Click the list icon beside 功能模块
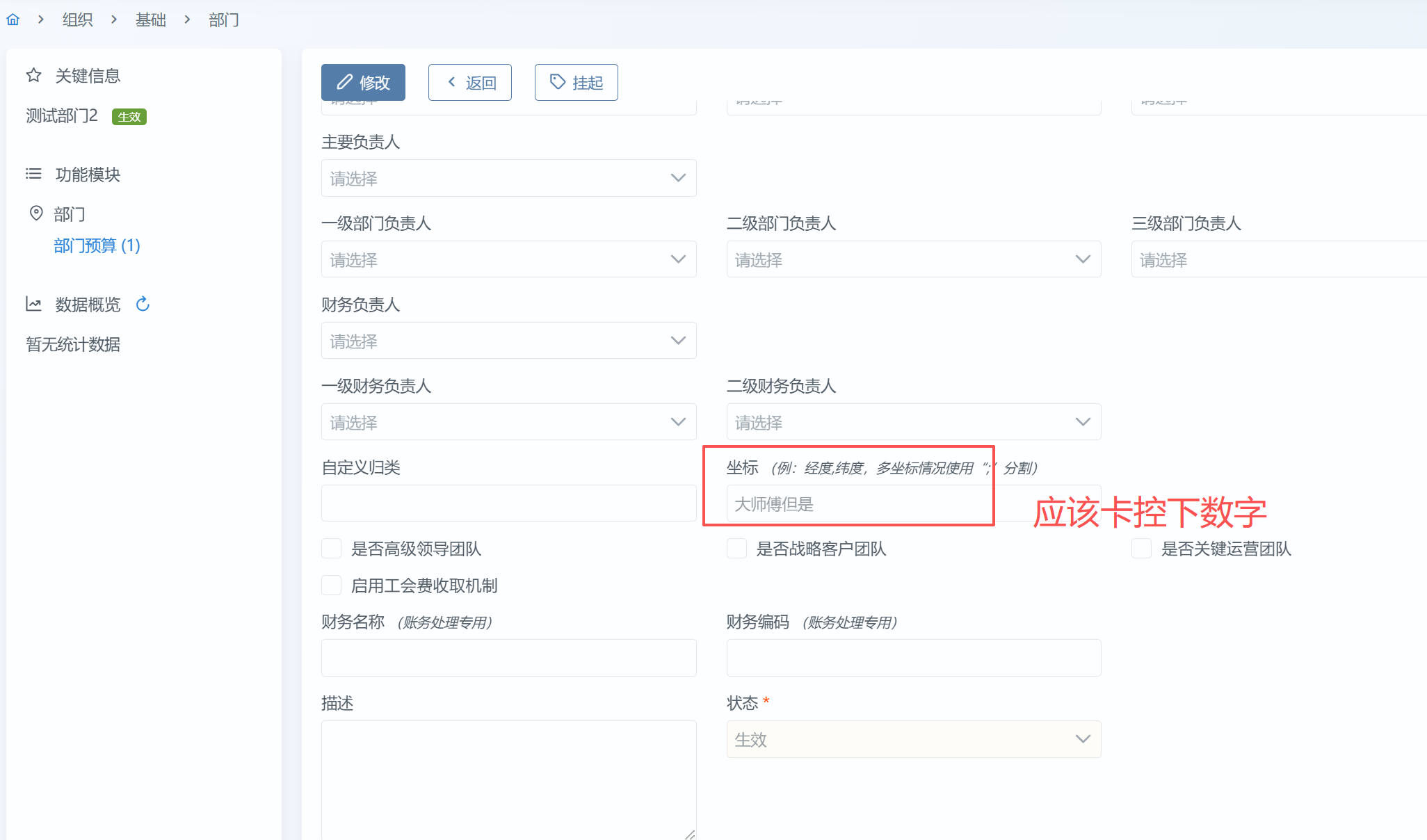Image resolution: width=1427 pixels, height=840 pixels. click(x=33, y=174)
